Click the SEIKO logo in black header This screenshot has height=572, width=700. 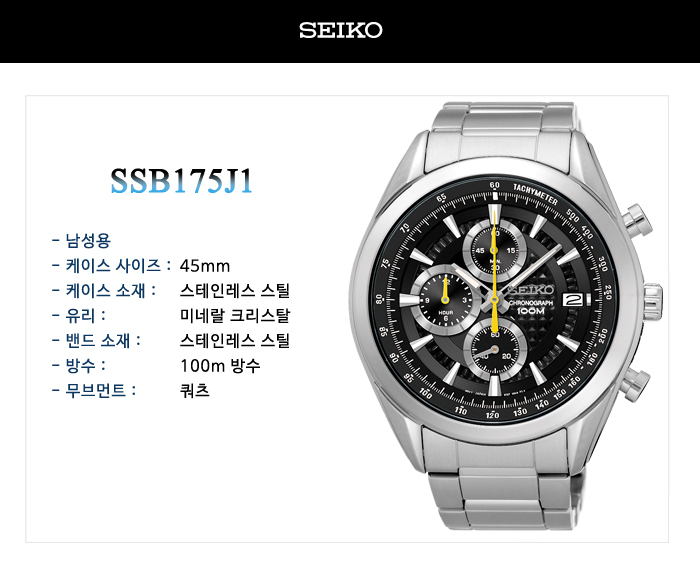pyautogui.click(x=341, y=30)
